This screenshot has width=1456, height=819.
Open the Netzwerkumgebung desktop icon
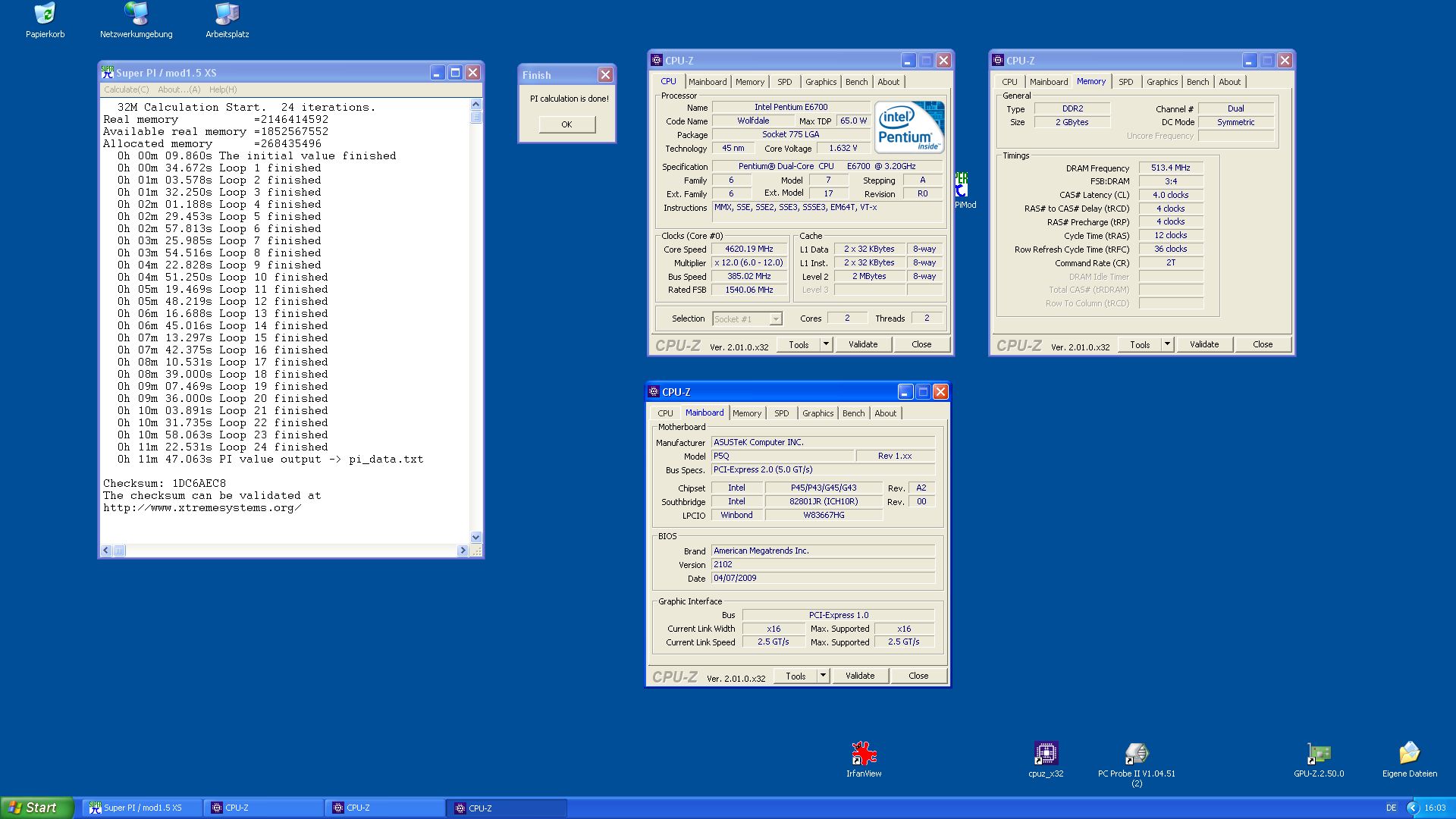pyautogui.click(x=136, y=20)
